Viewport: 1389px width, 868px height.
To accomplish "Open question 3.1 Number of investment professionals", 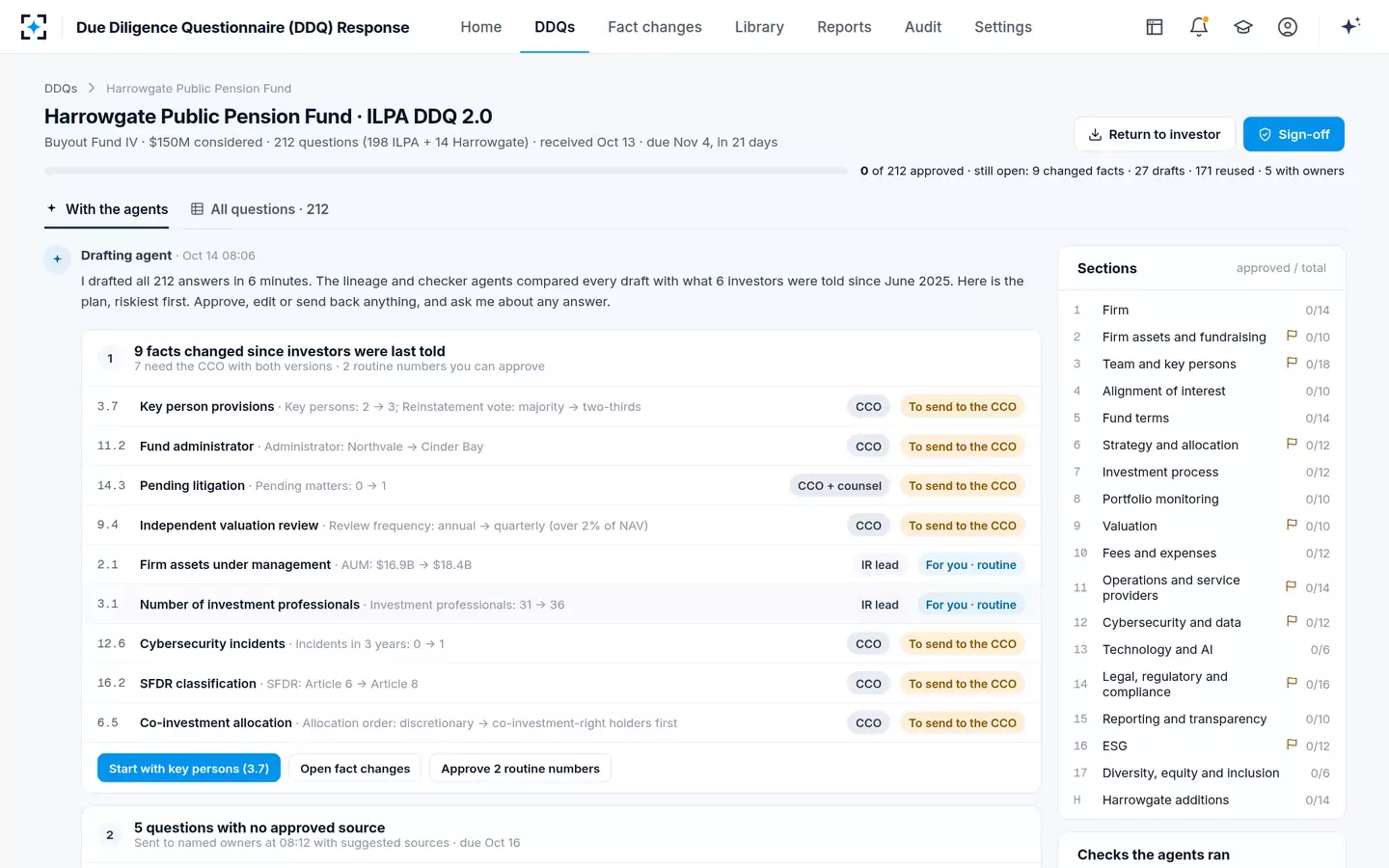I will click(x=560, y=605).
